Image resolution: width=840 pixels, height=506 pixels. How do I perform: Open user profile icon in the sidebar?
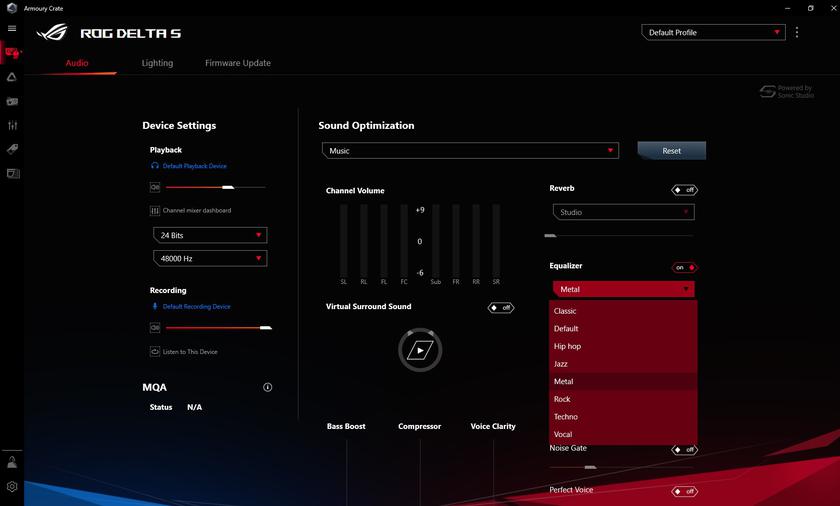12,462
